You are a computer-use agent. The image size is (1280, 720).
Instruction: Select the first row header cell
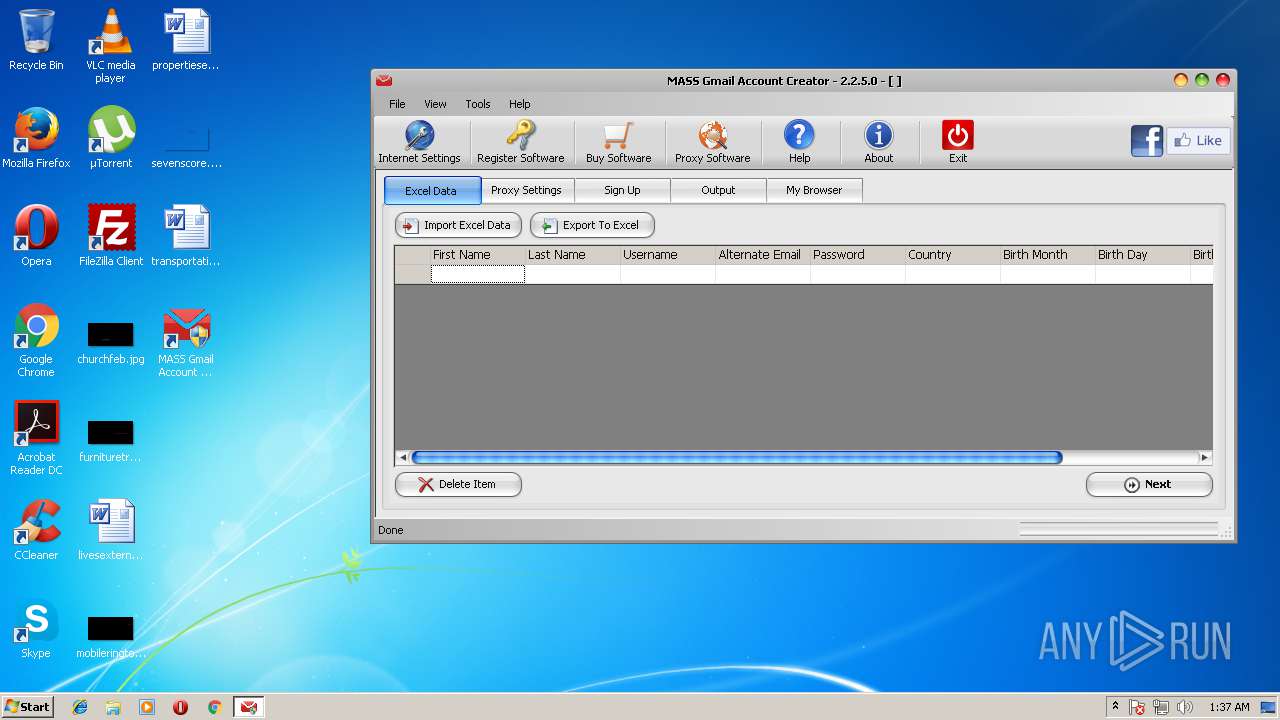(x=412, y=274)
